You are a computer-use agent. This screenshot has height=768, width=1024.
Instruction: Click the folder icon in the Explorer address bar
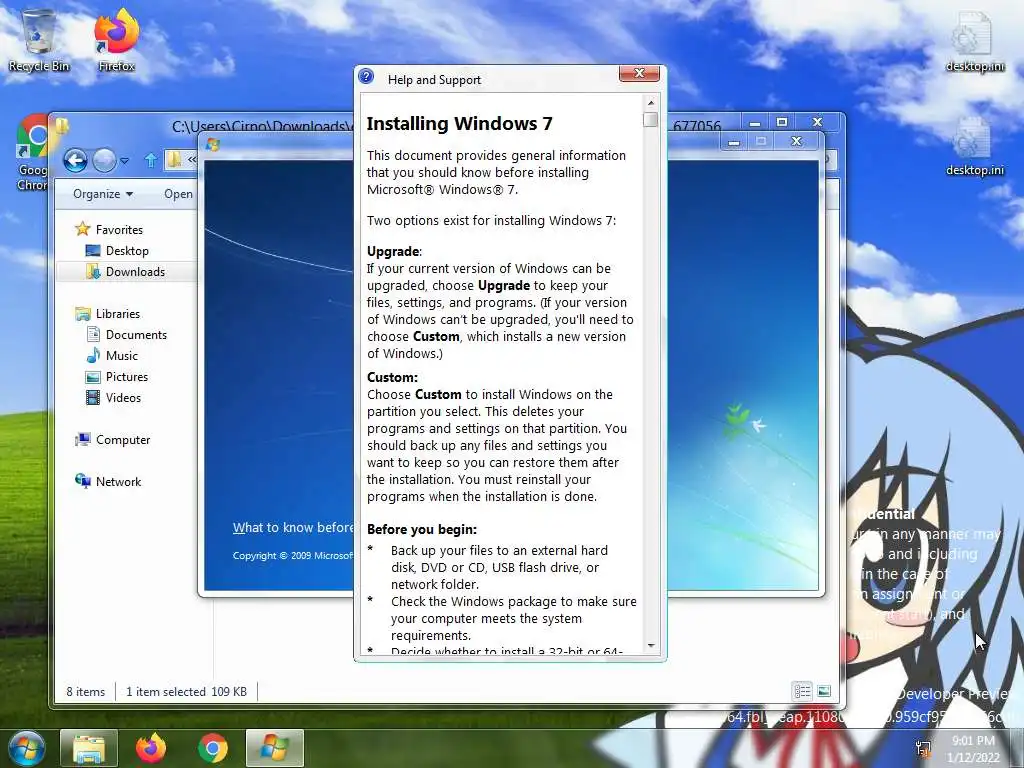point(174,159)
